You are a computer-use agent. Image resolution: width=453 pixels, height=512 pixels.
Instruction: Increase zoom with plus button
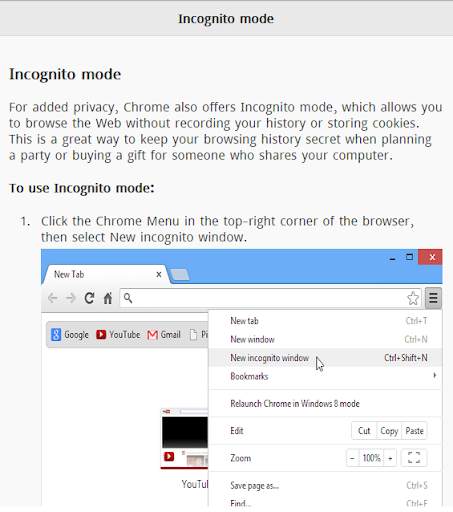click(x=390, y=458)
